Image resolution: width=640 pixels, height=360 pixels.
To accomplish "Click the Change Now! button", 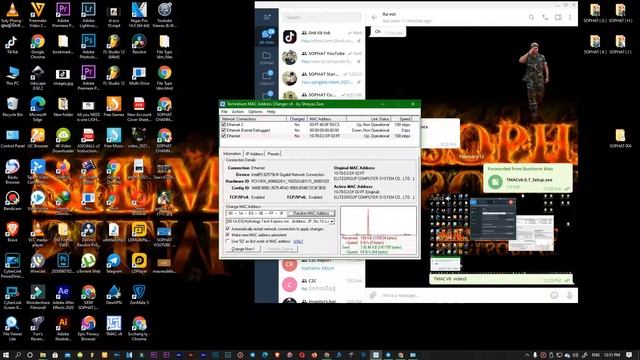I will (243, 249).
